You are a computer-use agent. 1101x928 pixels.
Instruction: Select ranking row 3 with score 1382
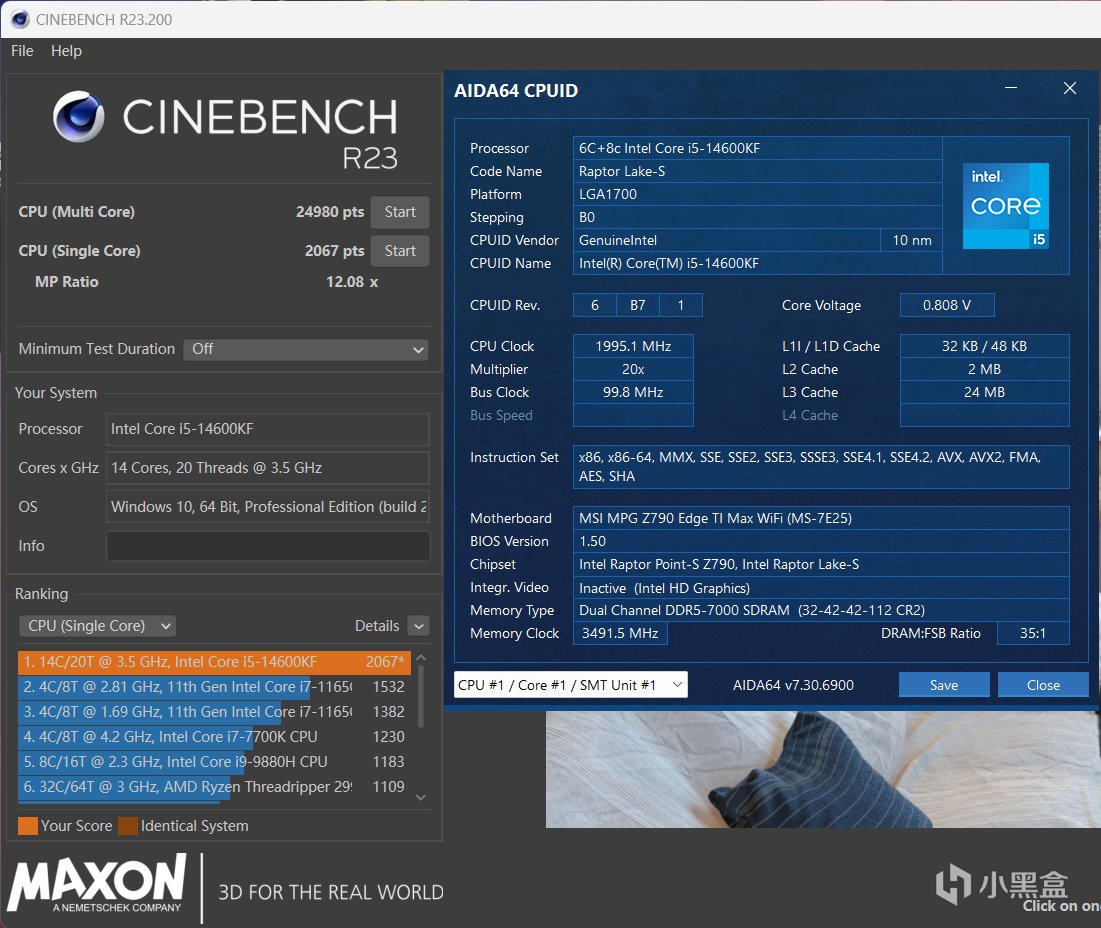214,712
